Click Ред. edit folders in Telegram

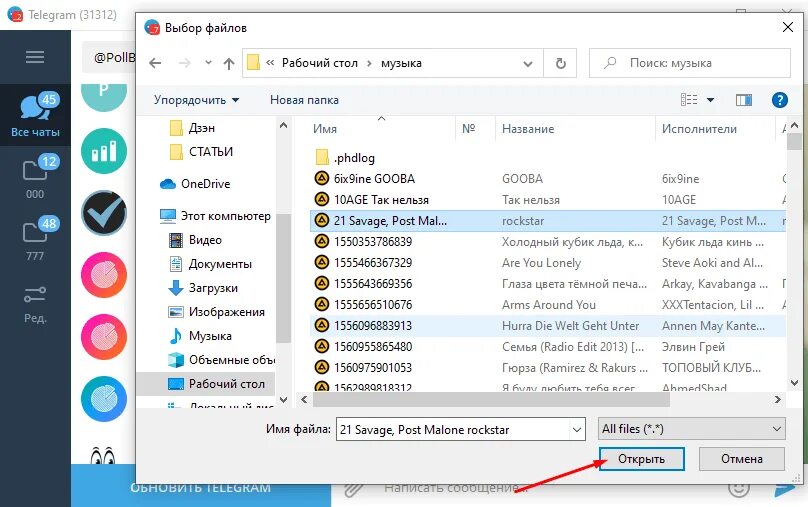pos(36,304)
